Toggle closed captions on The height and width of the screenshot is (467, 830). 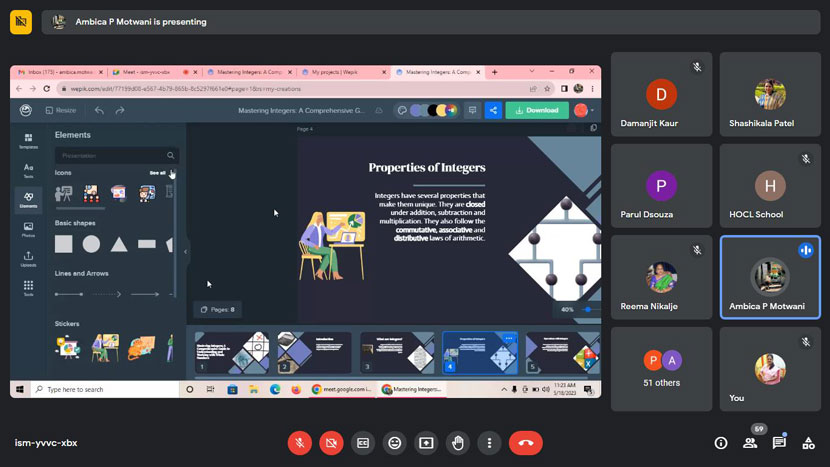[363, 442]
